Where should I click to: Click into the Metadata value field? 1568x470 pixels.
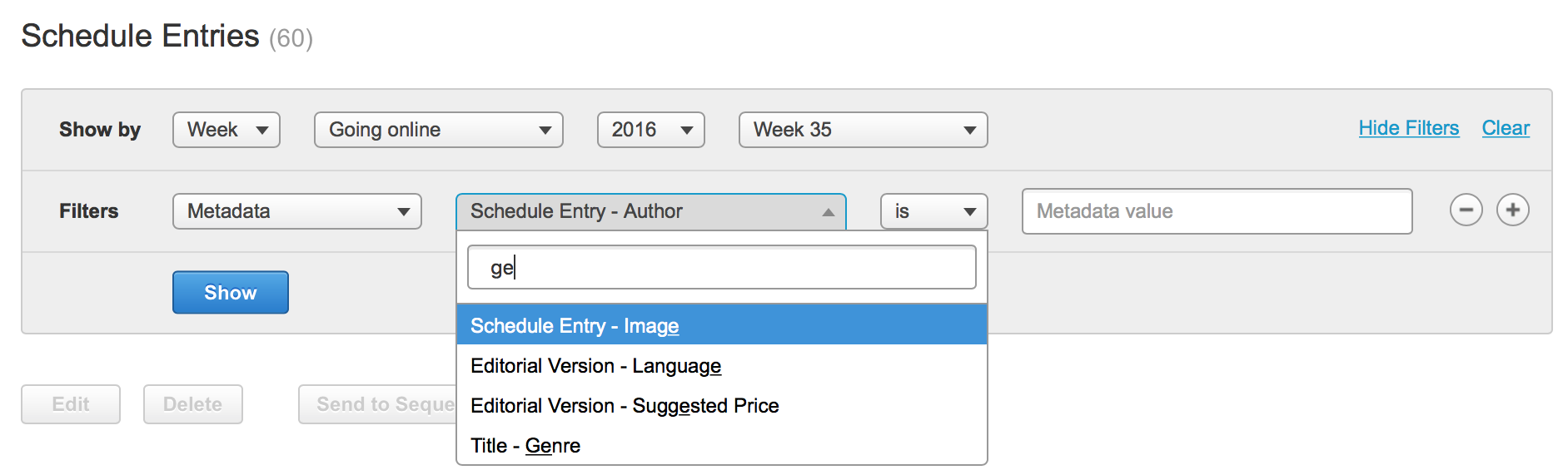click(x=1217, y=211)
